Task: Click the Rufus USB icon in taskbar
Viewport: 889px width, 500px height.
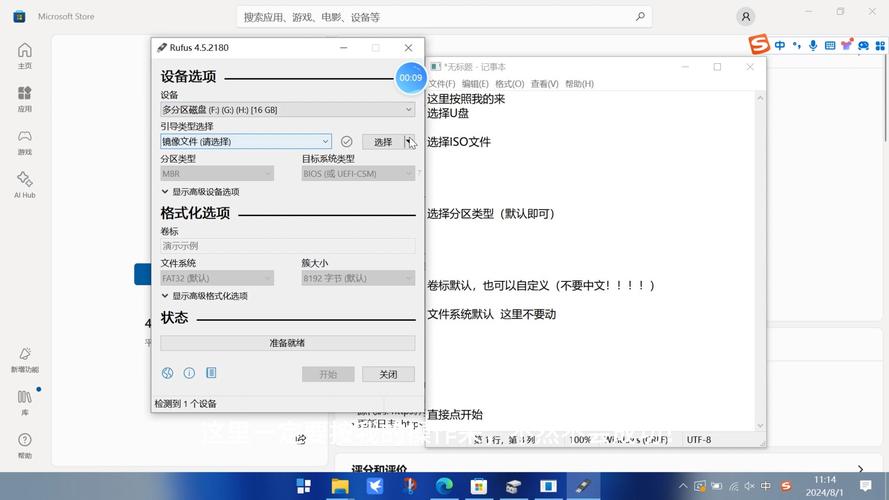Action: 583,486
